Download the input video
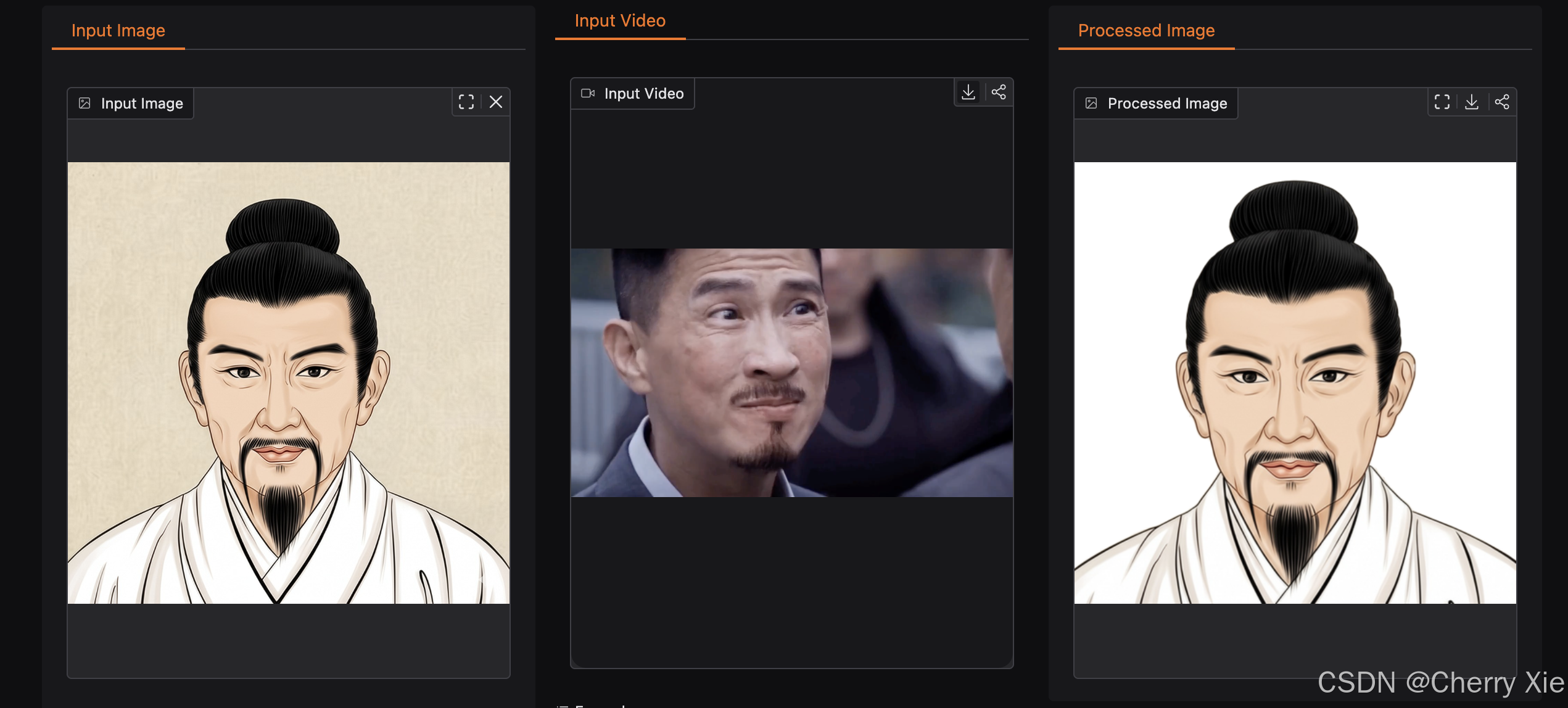 tap(968, 93)
